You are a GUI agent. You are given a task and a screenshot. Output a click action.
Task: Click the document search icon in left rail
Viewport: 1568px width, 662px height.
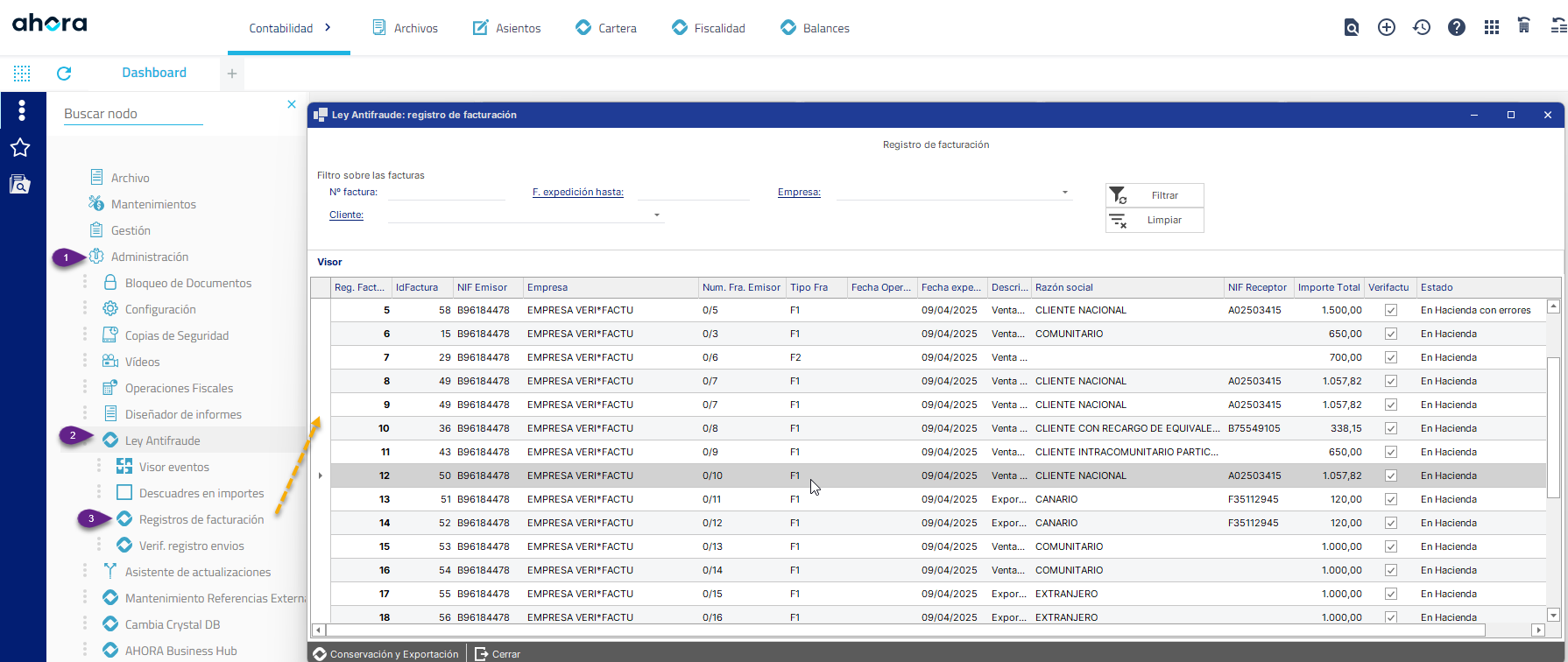pyautogui.click(x=19, y=184)
